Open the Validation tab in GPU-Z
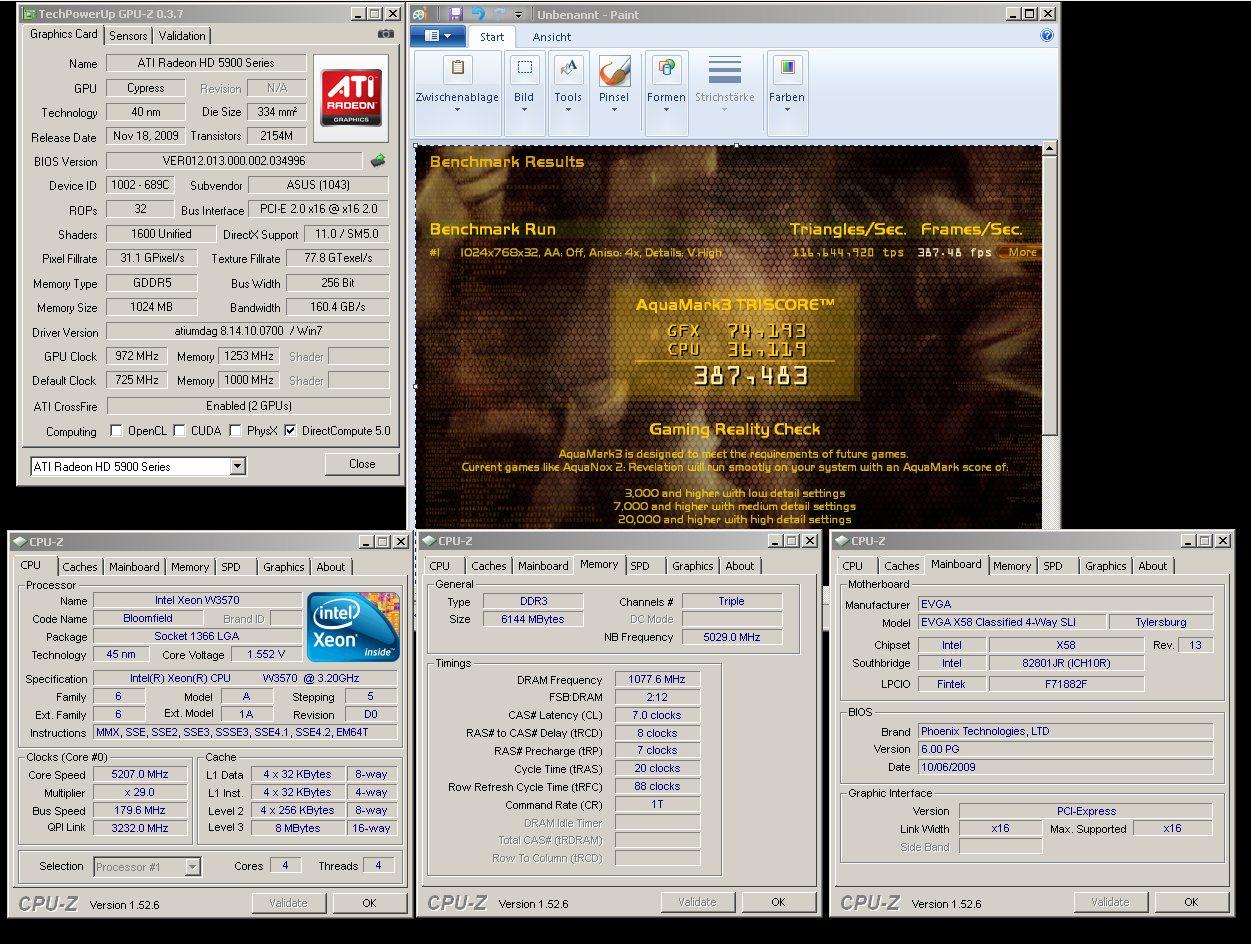 (x=182, y=36)
